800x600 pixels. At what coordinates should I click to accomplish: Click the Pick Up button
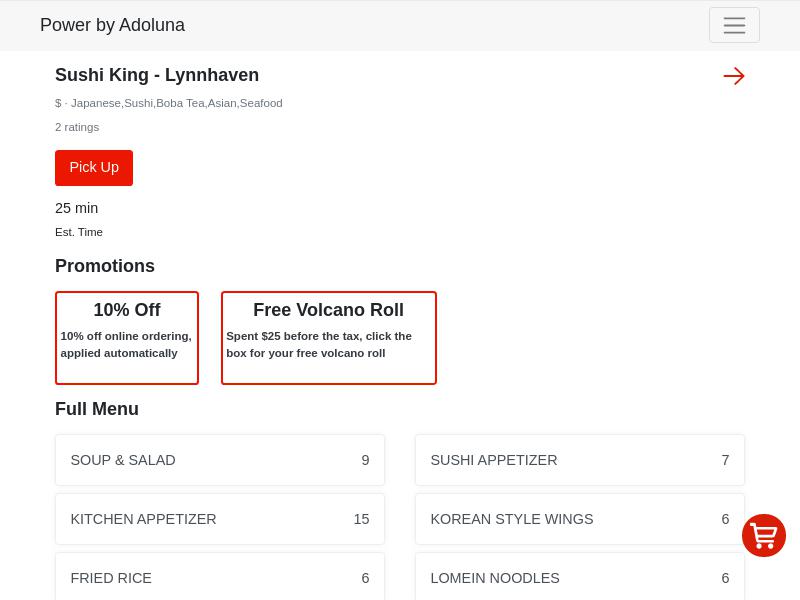point(94,168)
